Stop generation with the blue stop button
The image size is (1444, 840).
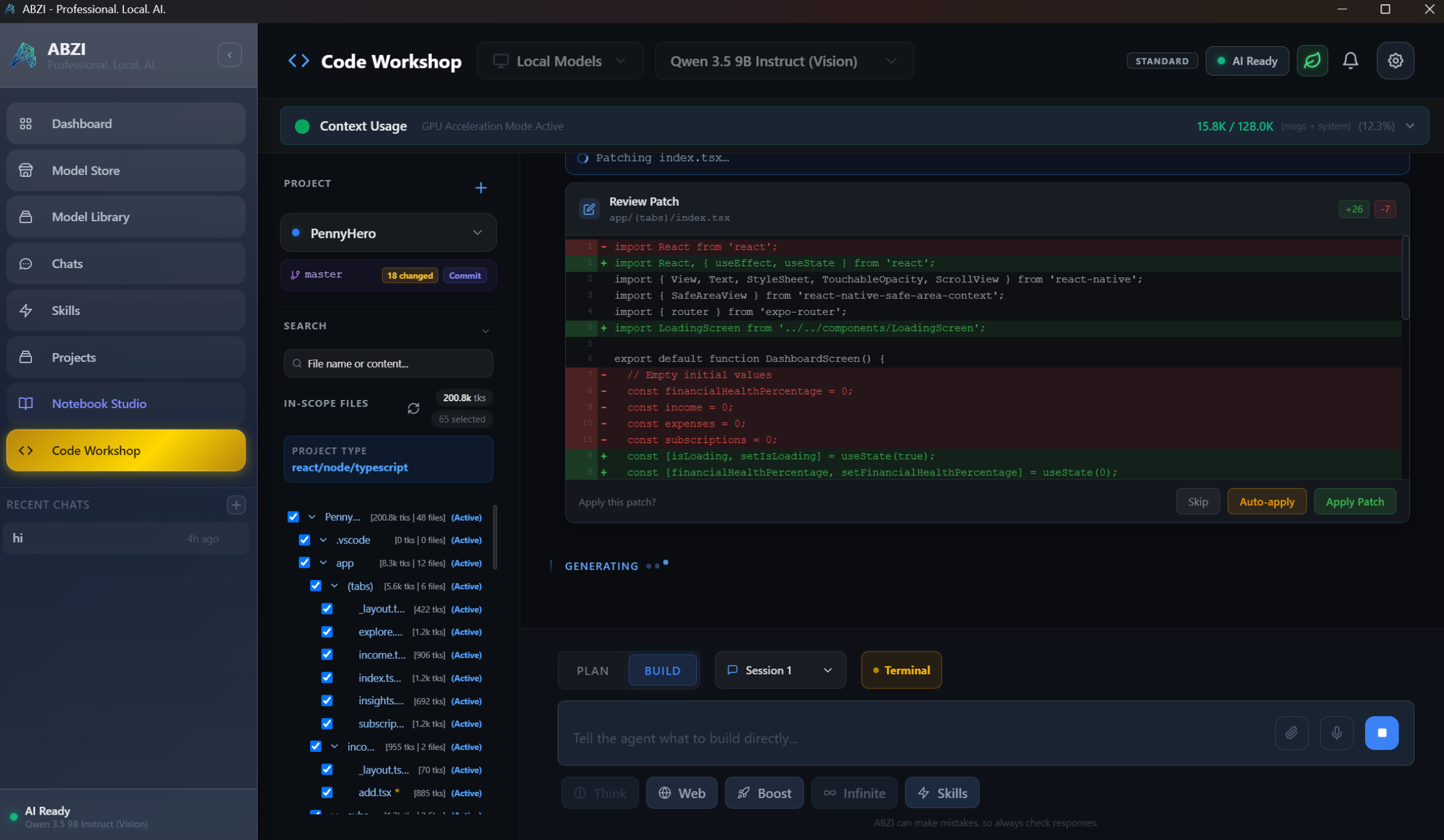click(x=1382, y=733)
